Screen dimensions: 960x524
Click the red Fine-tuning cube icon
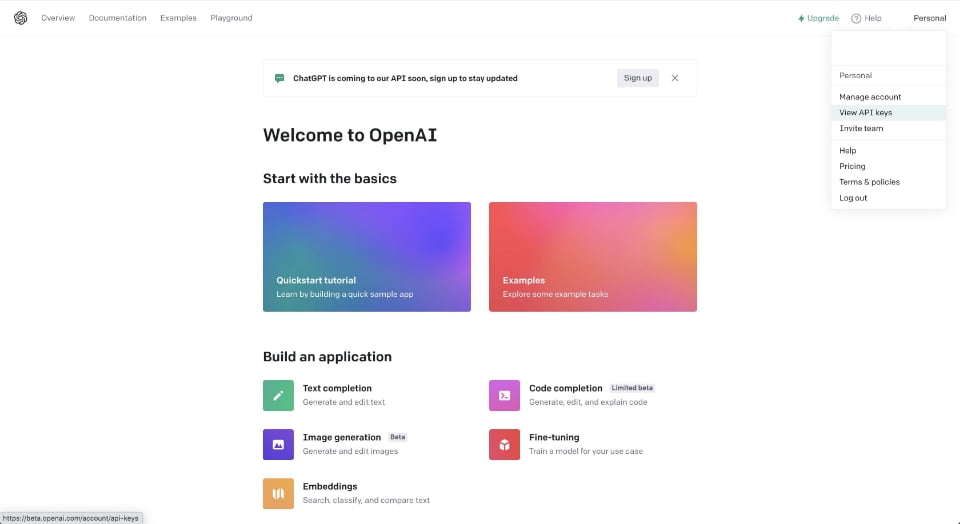(504, 444)
